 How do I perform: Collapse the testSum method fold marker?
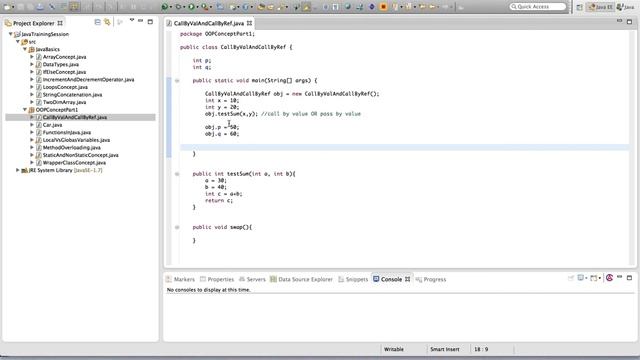pos(177,174)
